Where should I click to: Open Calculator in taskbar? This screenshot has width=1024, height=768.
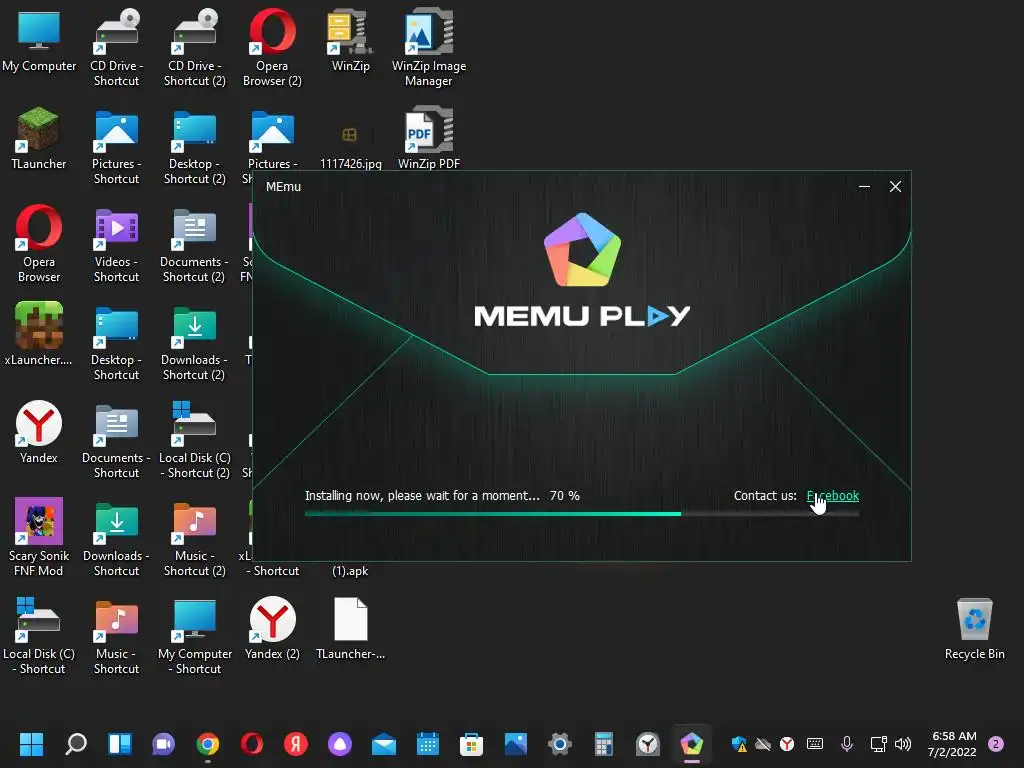point(603,744)
